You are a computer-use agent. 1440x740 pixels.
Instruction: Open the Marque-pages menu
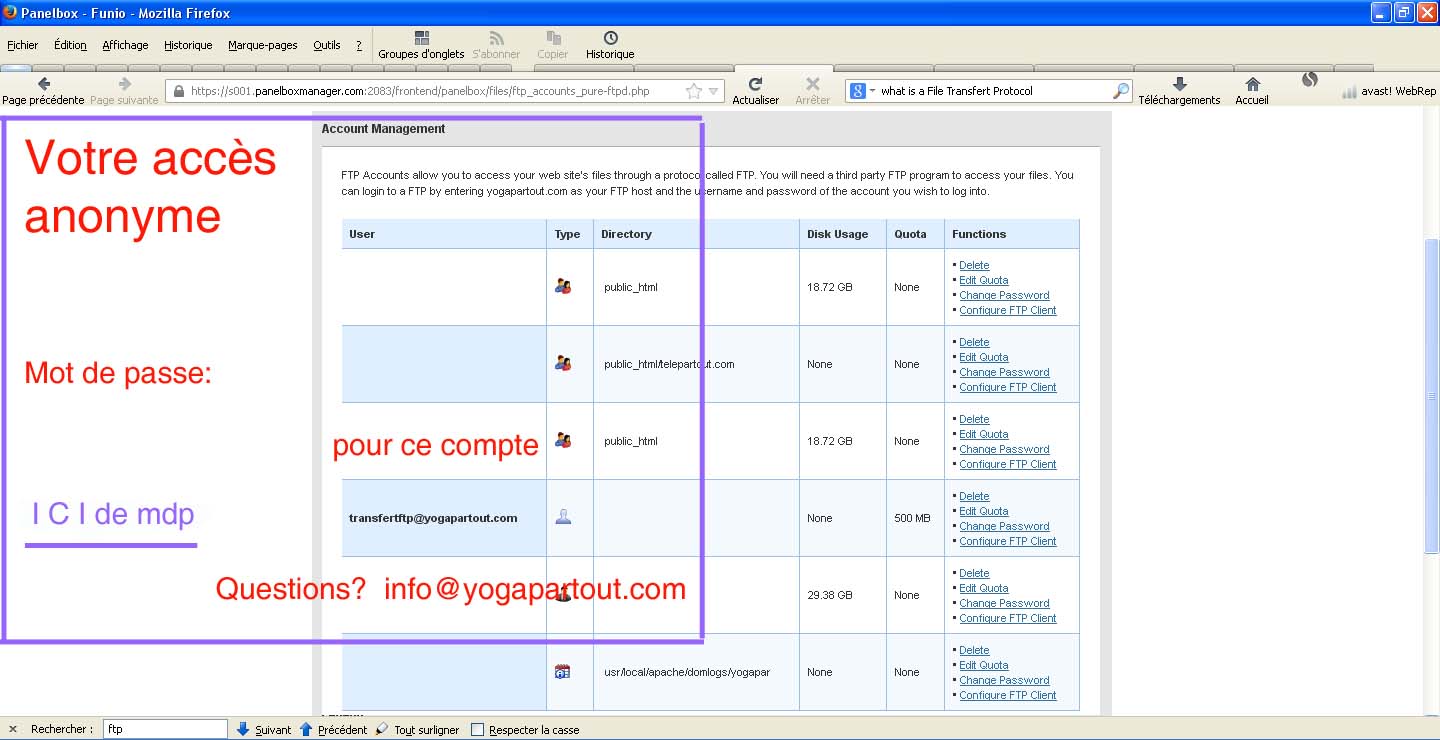coord(262,45)
